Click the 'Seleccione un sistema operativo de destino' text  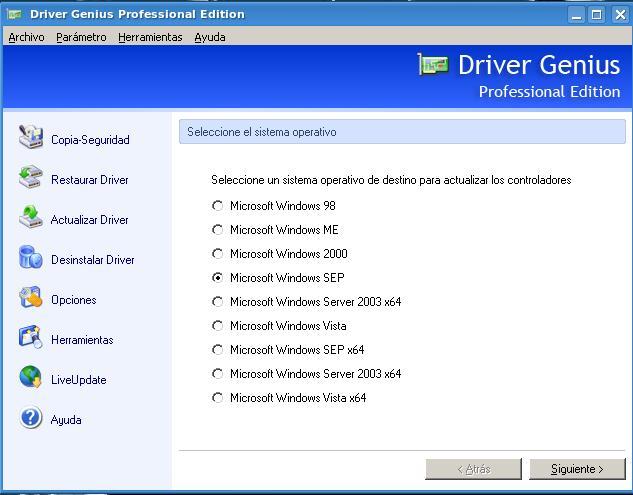click(391, 180)
